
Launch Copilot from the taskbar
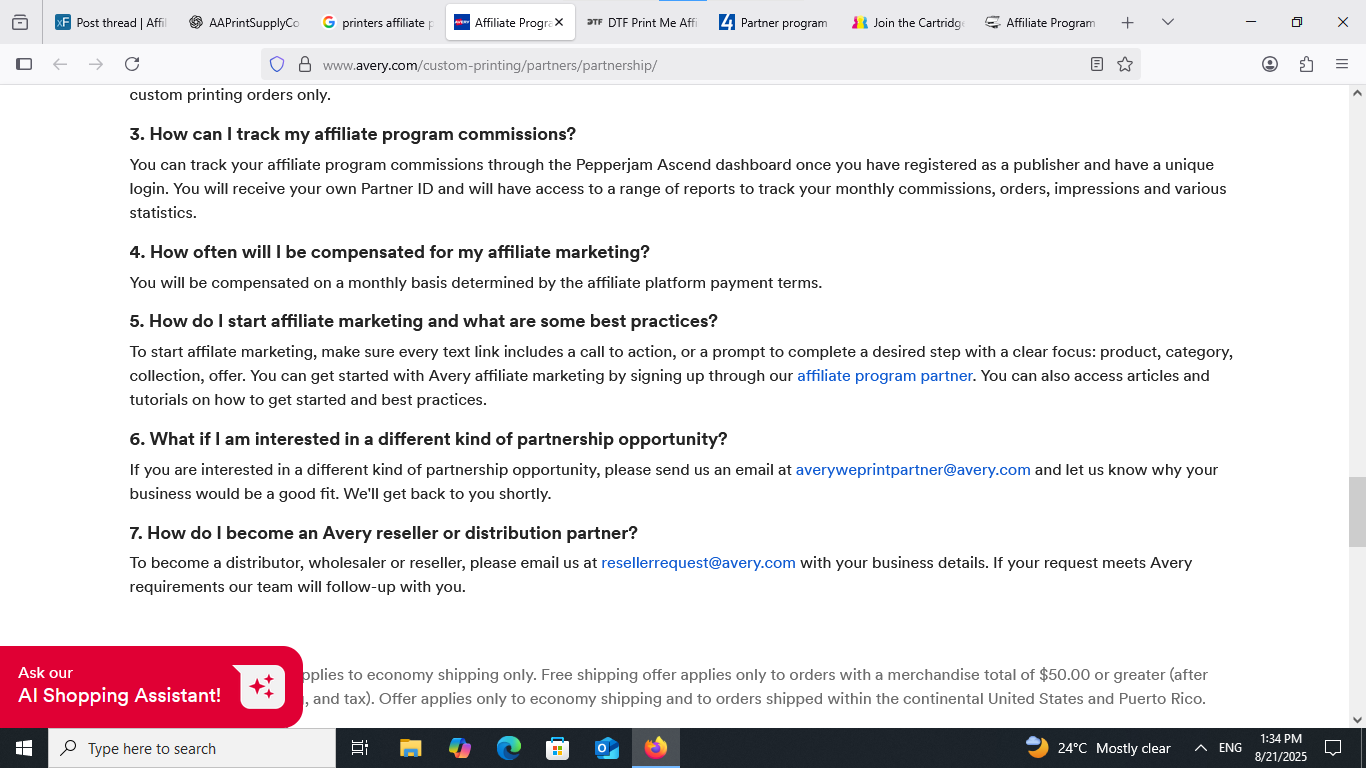(459, 748)
